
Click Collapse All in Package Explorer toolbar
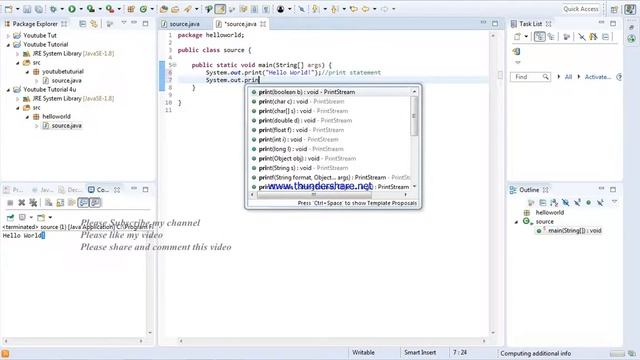pos(82,24)
